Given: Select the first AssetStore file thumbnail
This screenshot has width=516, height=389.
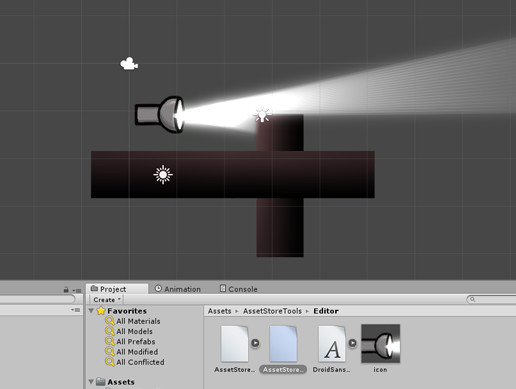Looking at the screenshot, I should pyautogui.click(x=235, y=344).
